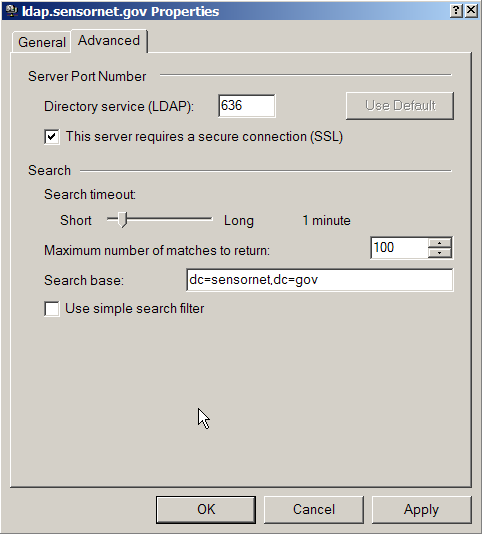This screenshot has width=482, height=534.
Task: Increase maximum matches with up arrow
Action: pos(440,243)
